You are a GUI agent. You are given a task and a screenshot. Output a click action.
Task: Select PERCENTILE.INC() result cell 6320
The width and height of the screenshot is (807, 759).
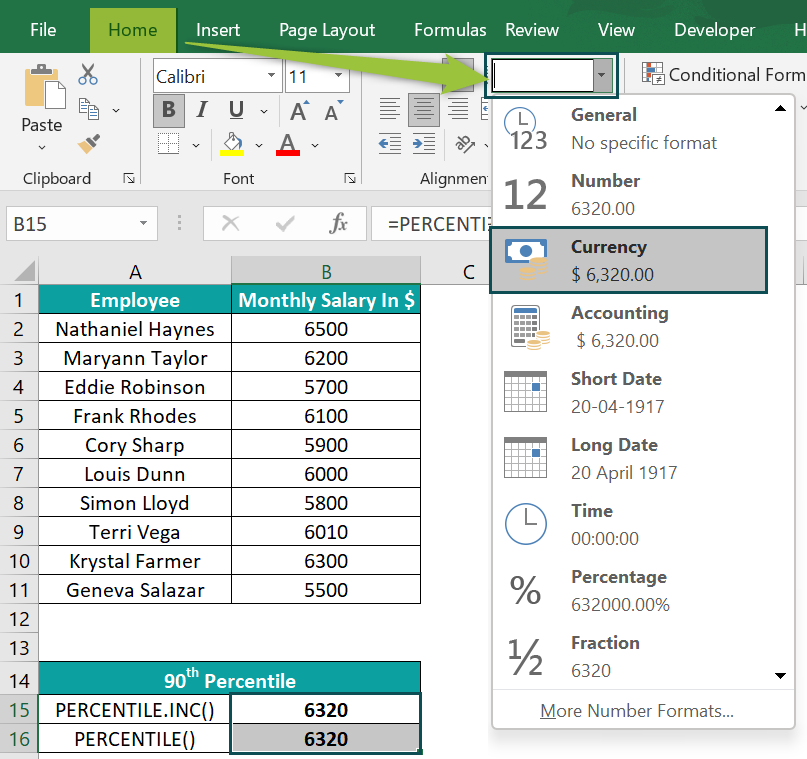(326, 710)
